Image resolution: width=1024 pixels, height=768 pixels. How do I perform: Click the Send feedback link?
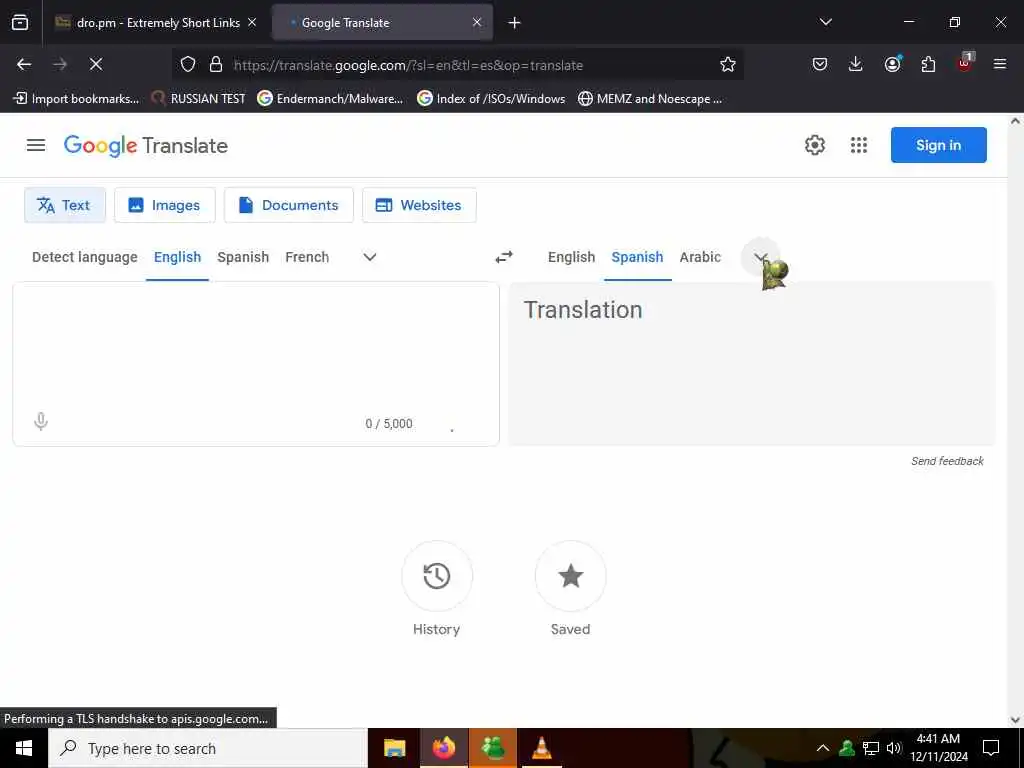[x=947, y=461]
